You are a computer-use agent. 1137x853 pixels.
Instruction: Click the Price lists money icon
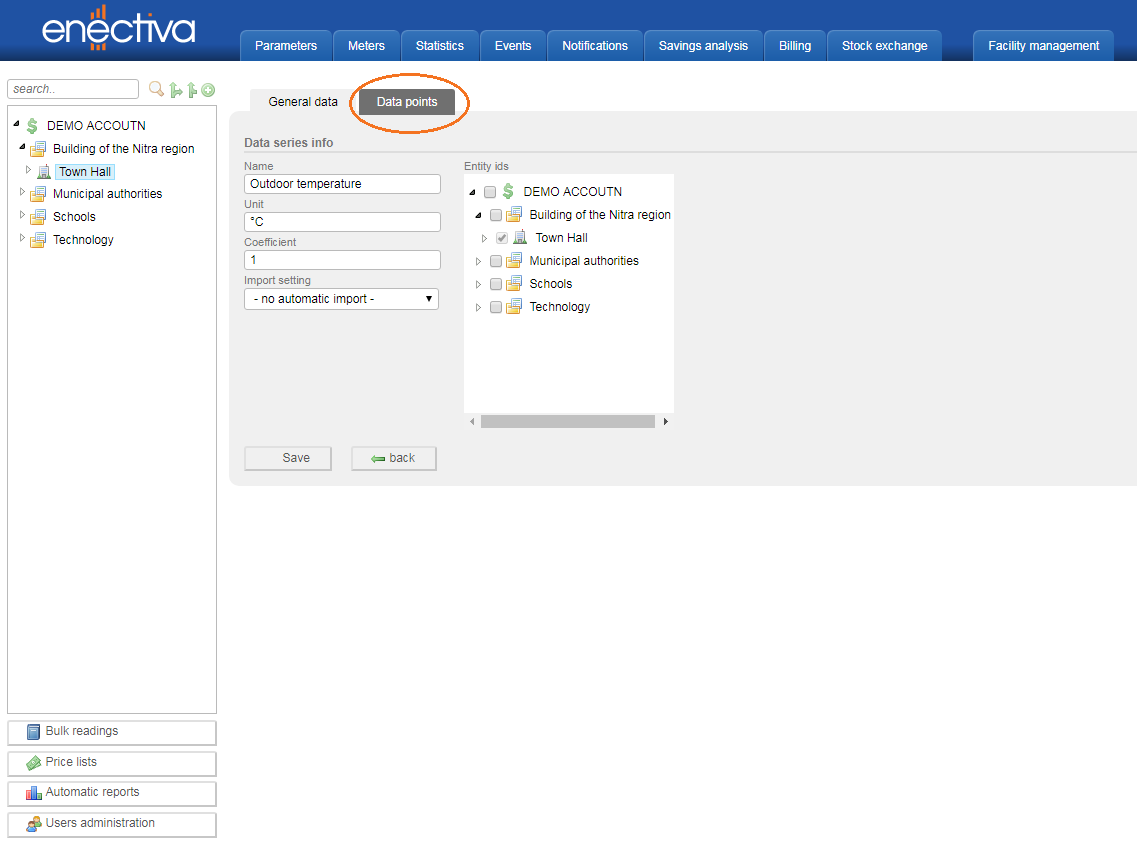coord(33,762)
